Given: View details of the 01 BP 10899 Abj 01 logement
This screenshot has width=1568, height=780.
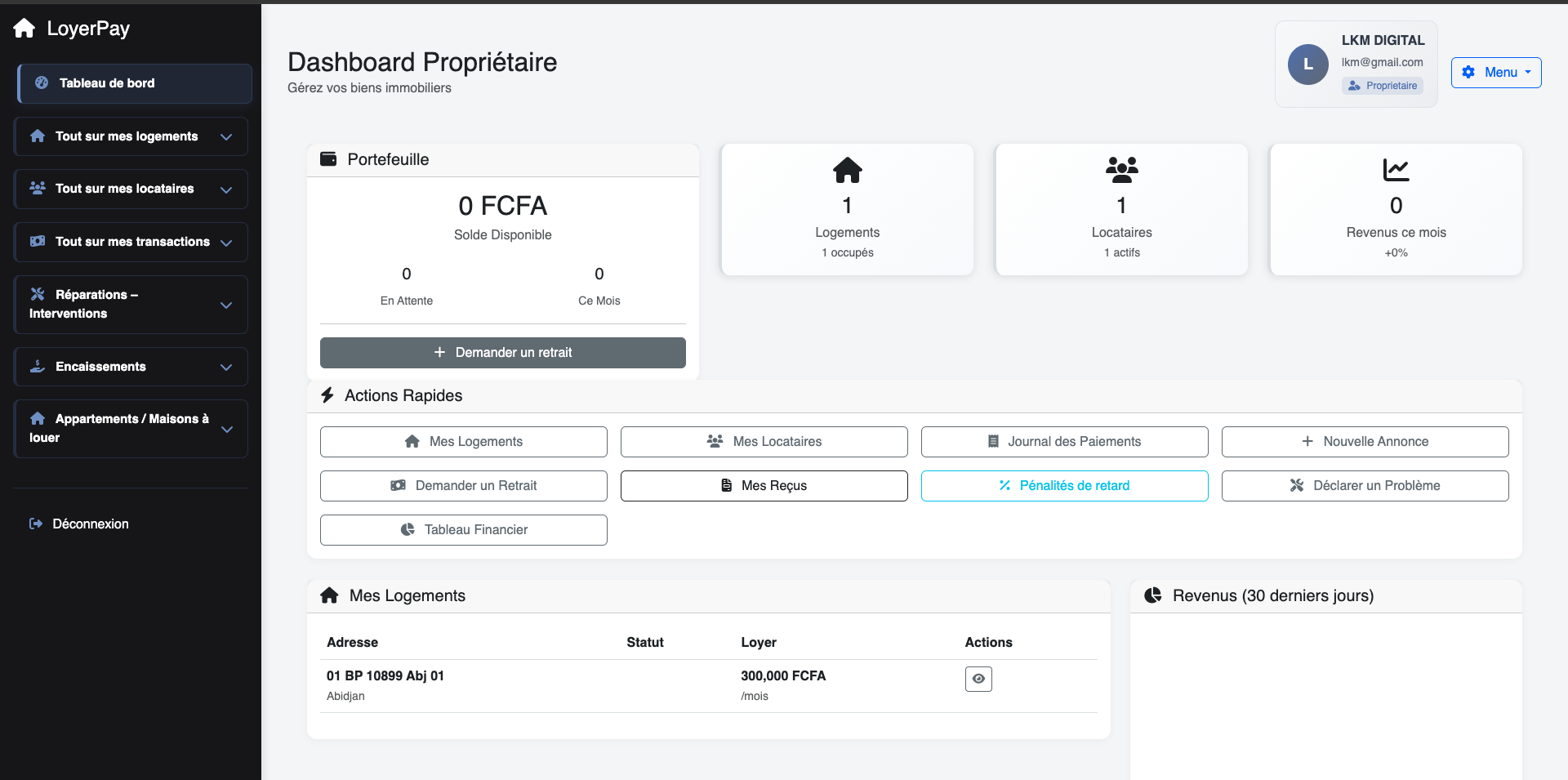Looking at the screenshot, I should (x=978, y=679).
